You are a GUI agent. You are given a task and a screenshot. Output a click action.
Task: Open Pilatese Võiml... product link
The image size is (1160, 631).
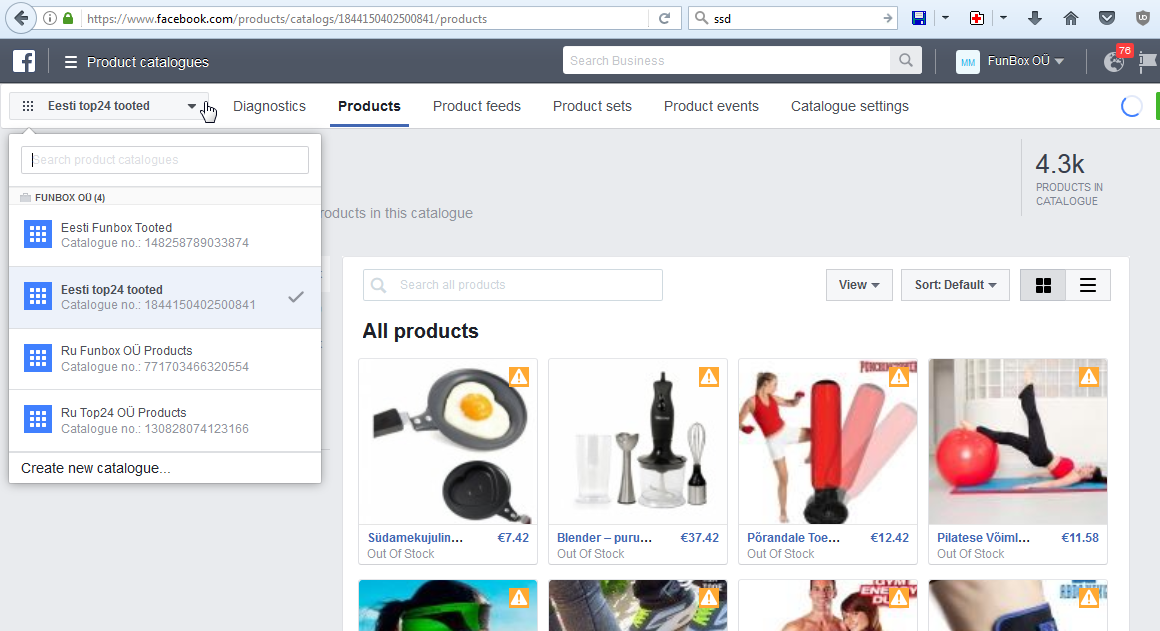(x=983, y=538)
